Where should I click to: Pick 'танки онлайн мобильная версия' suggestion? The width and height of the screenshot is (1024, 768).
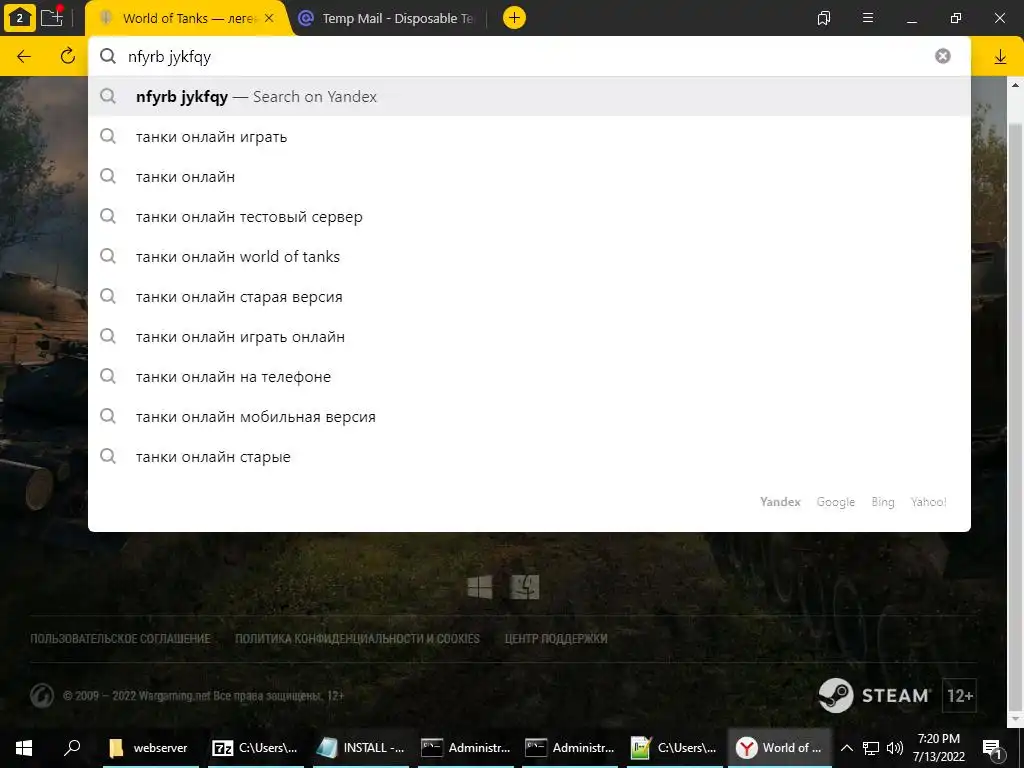click(529, 417)
